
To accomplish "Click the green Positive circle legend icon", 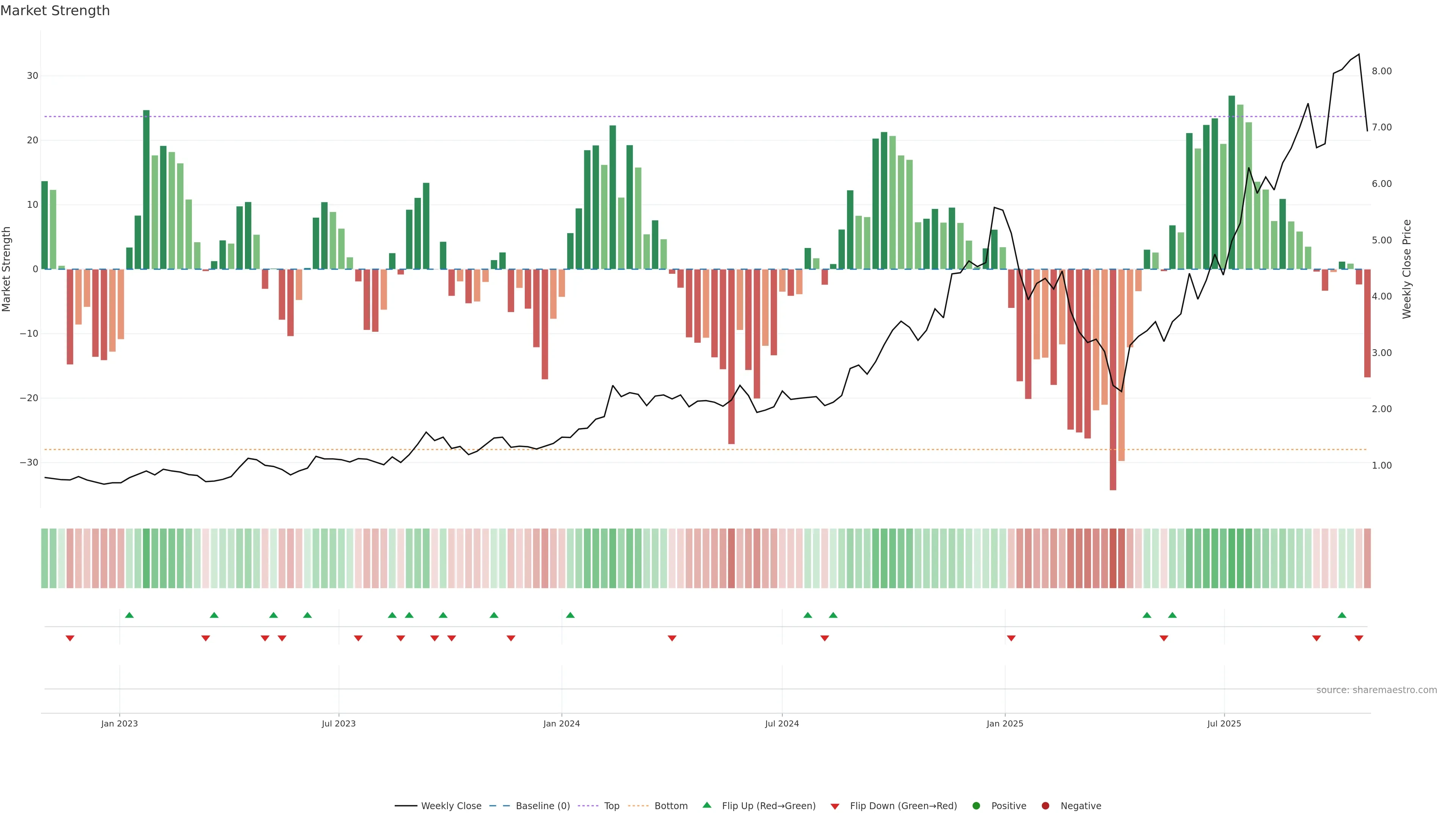I will click(x=976, y=806).
